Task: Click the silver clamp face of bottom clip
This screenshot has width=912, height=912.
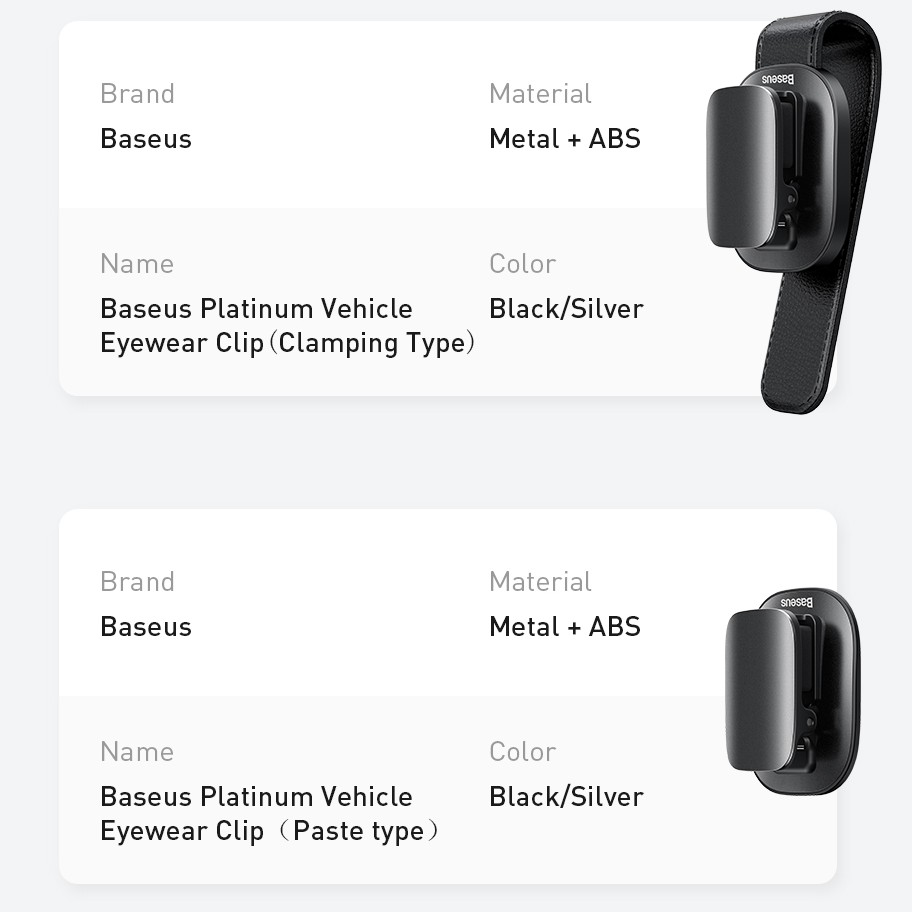Action: 760,690
